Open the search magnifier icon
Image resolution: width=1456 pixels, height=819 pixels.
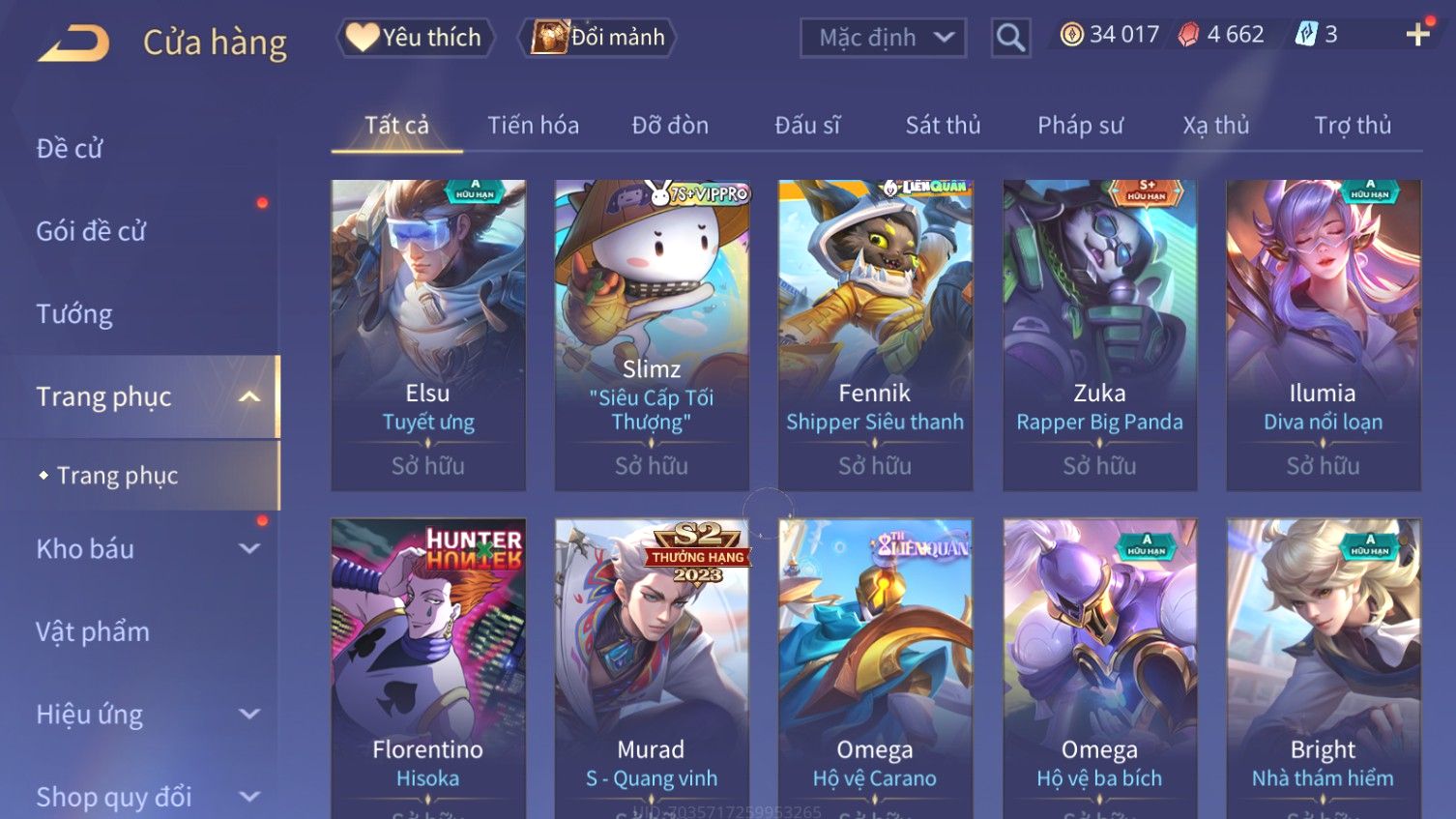[x=1010, y=38]
